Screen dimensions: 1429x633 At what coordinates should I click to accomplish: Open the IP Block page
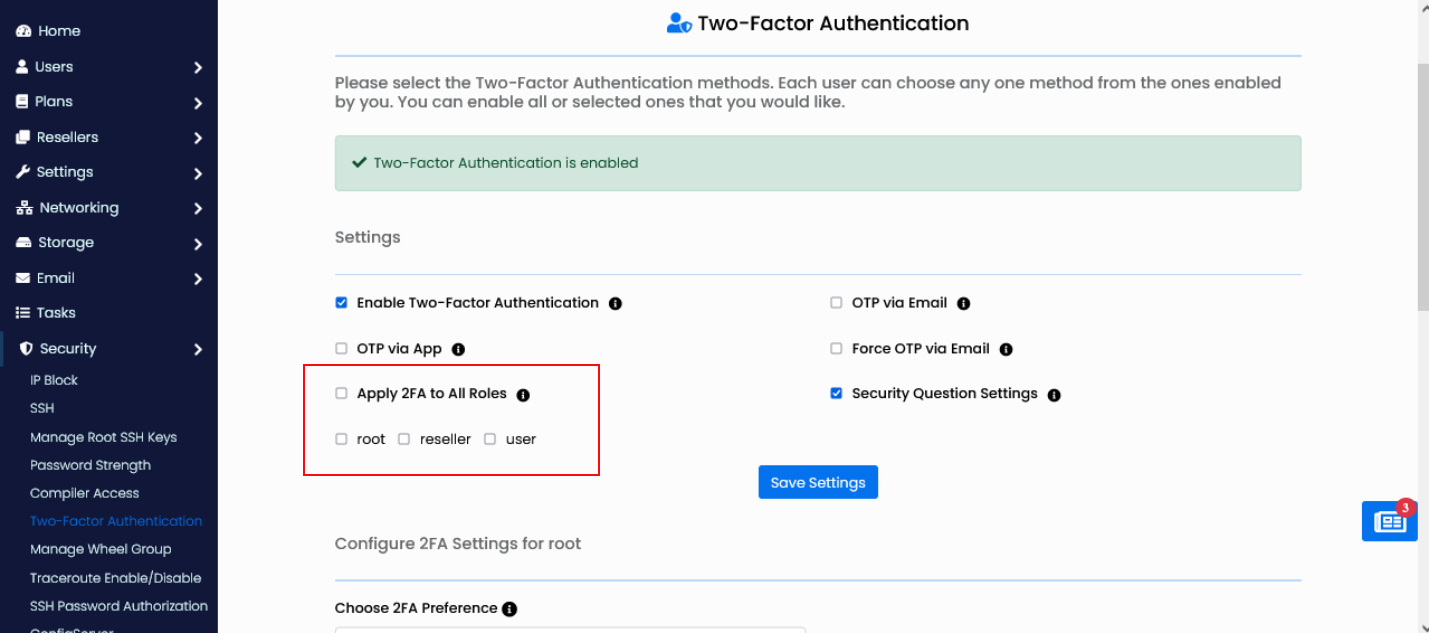(x=54, y=380)
